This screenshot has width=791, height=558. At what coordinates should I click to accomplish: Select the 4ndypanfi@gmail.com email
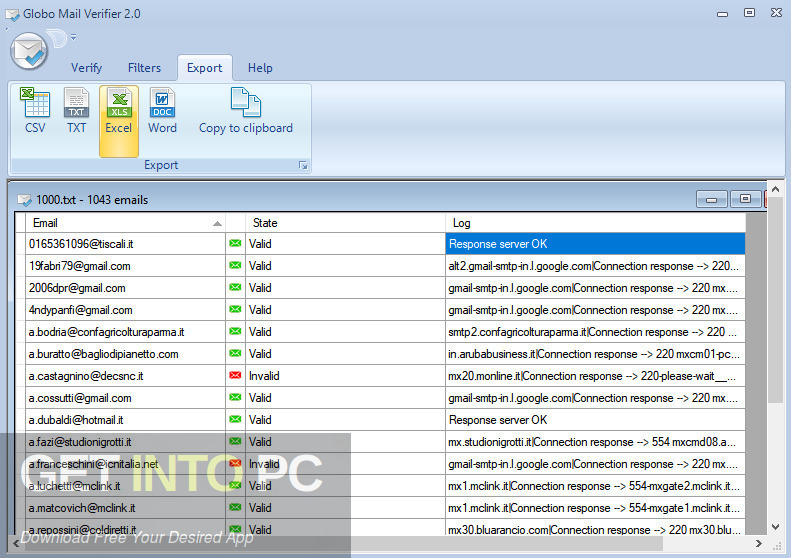(80, 310)
